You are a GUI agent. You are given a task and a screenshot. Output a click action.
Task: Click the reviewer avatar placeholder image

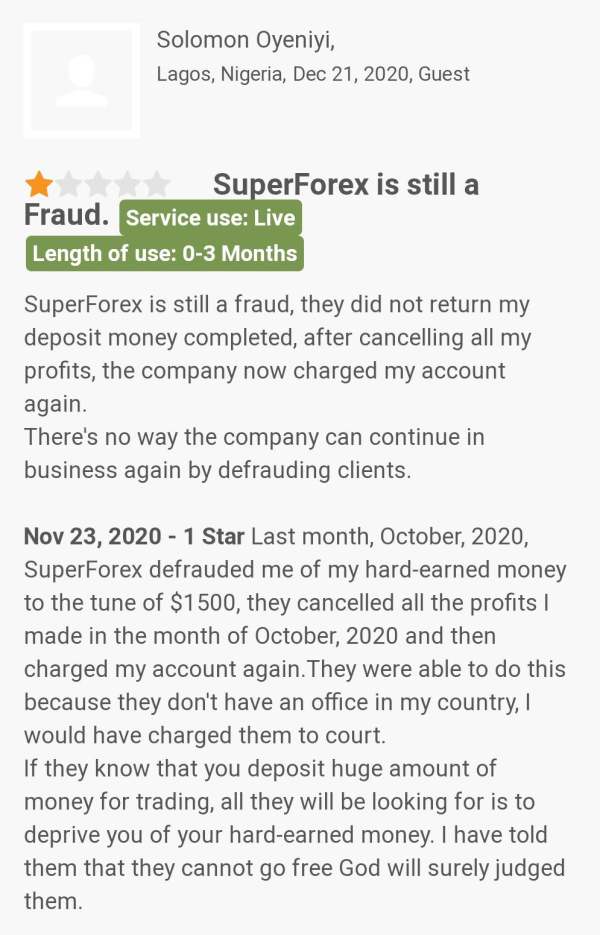(81, 80)
